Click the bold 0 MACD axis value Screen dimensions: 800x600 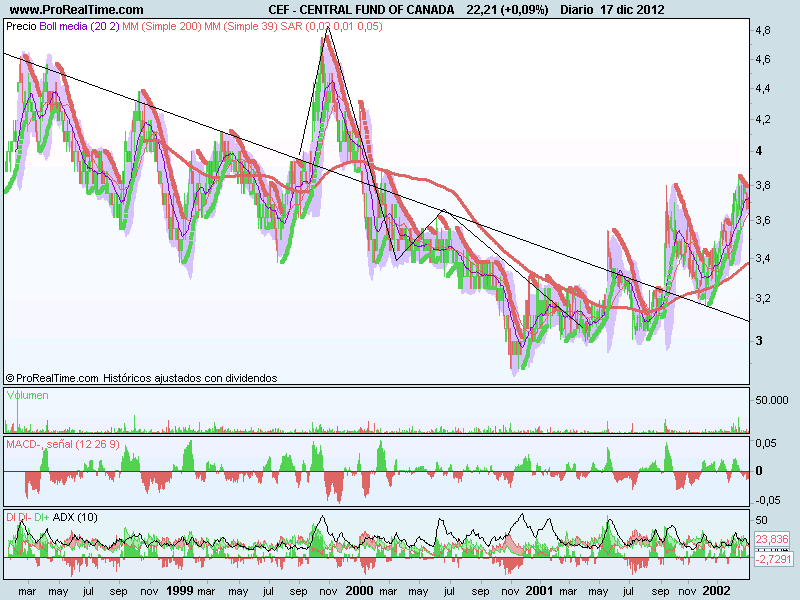[x=759, y=471]
